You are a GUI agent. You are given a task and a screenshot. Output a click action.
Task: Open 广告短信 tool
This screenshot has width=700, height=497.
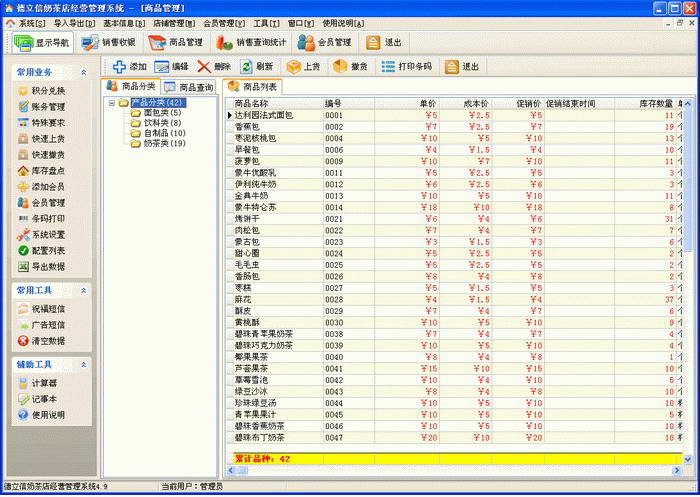pos(42,325)
